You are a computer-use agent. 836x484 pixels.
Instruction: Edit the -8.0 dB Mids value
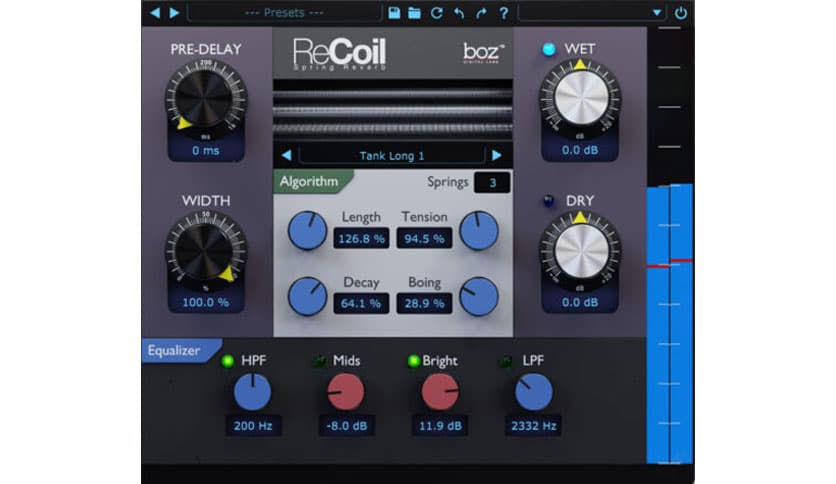coord(347,426)
